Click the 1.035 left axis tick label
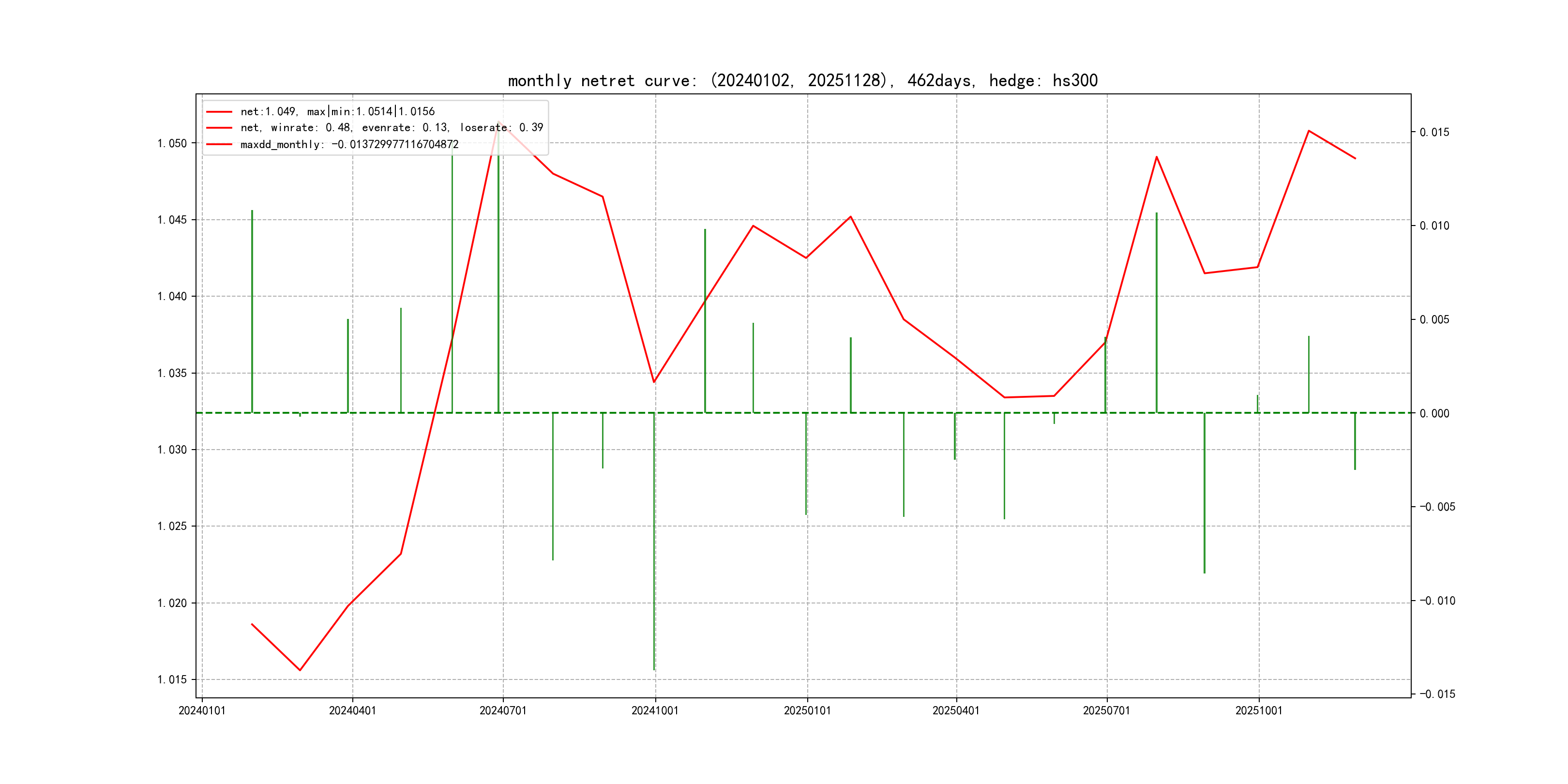Viewport: 1568px width, 784px height. 172,373
